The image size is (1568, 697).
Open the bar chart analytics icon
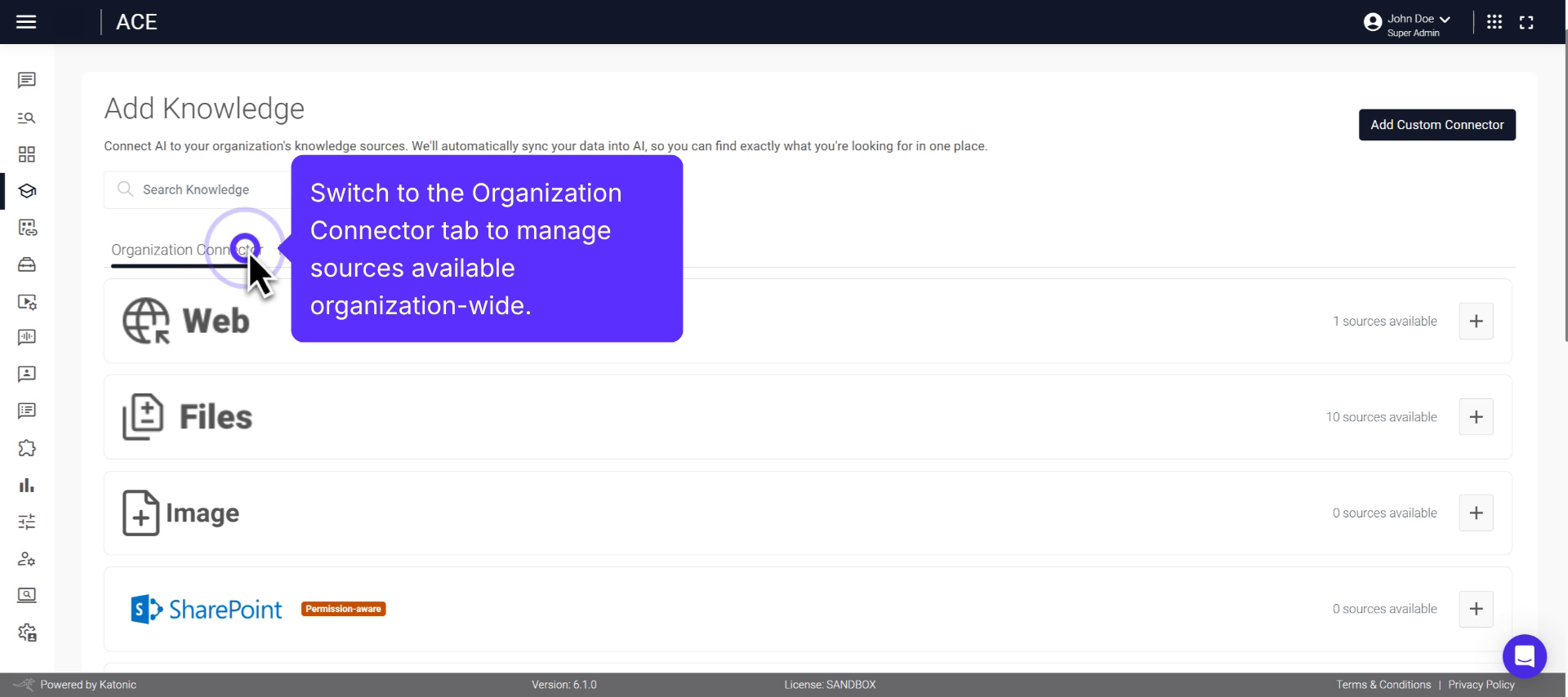[27, 485]
